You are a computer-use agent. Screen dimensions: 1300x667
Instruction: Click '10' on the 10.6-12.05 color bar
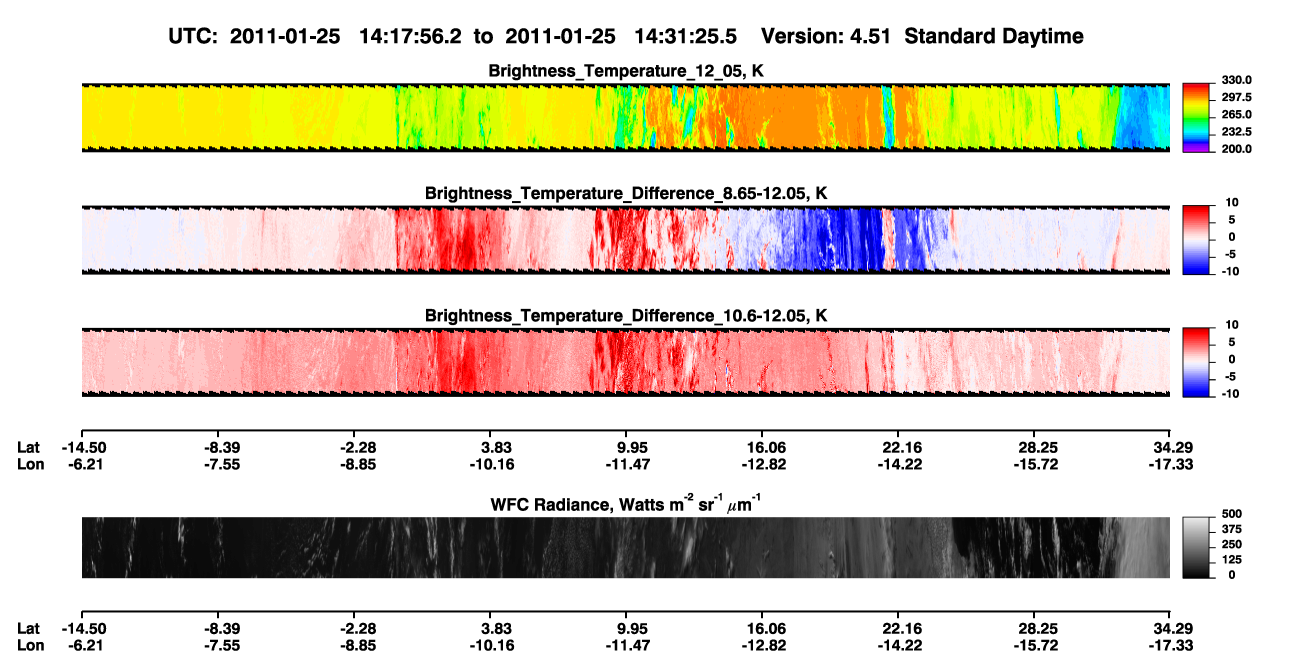pyautogui.click(x=1232, y=325)
